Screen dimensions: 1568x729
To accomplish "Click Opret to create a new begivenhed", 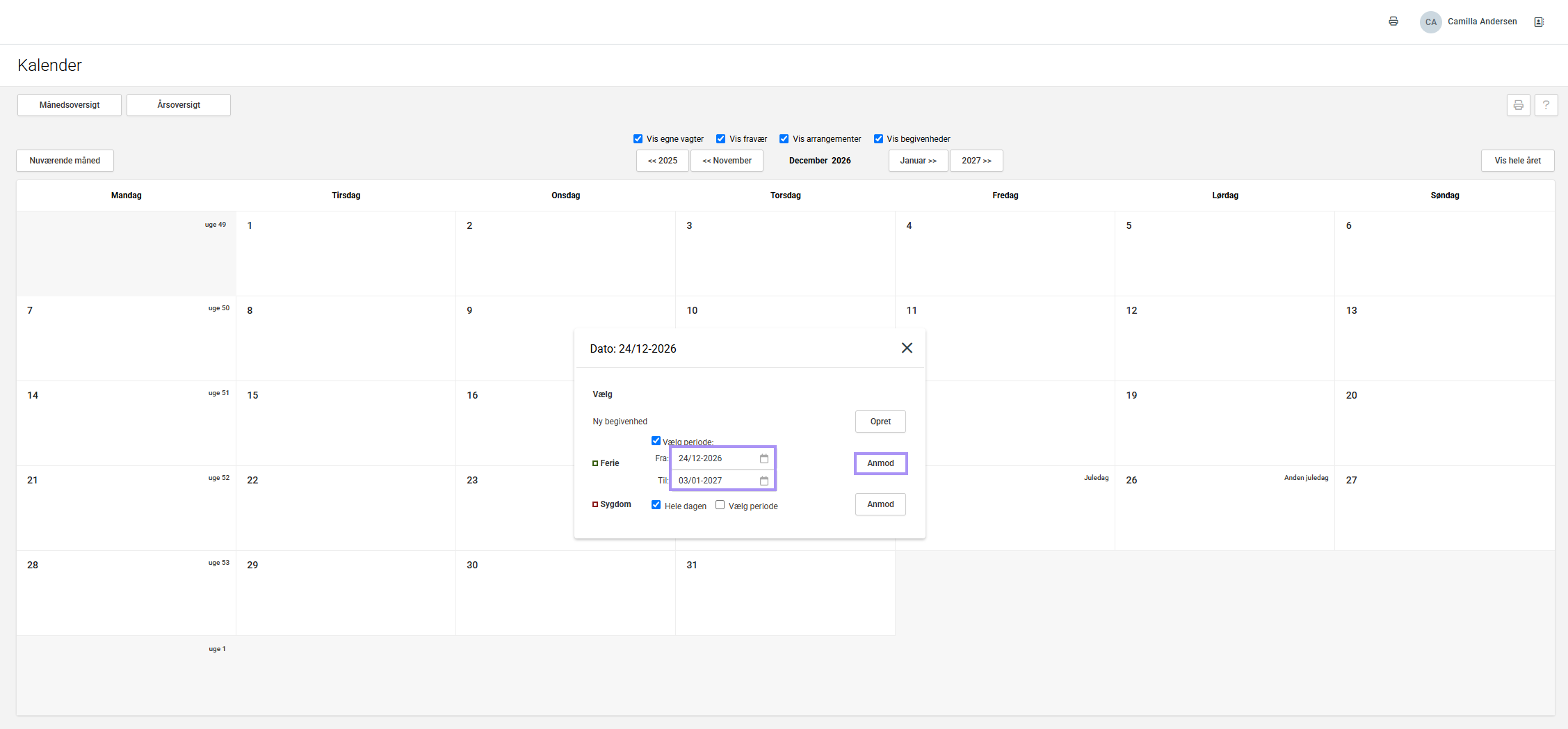I will coord(880,422).
